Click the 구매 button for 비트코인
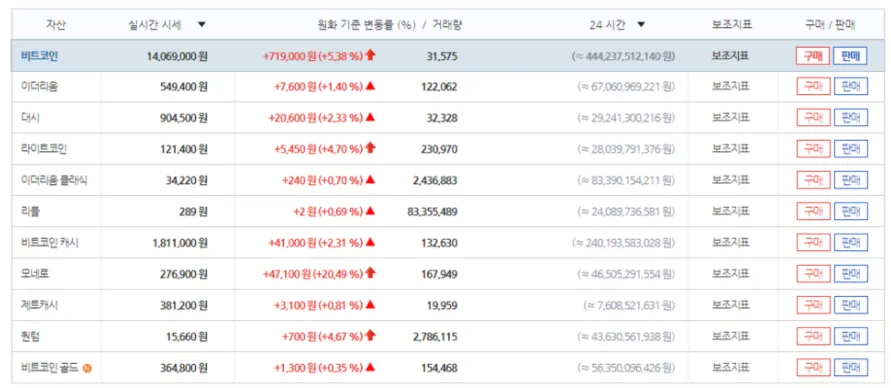Viewport: 891px width, 388px height. tap(813, 56)
